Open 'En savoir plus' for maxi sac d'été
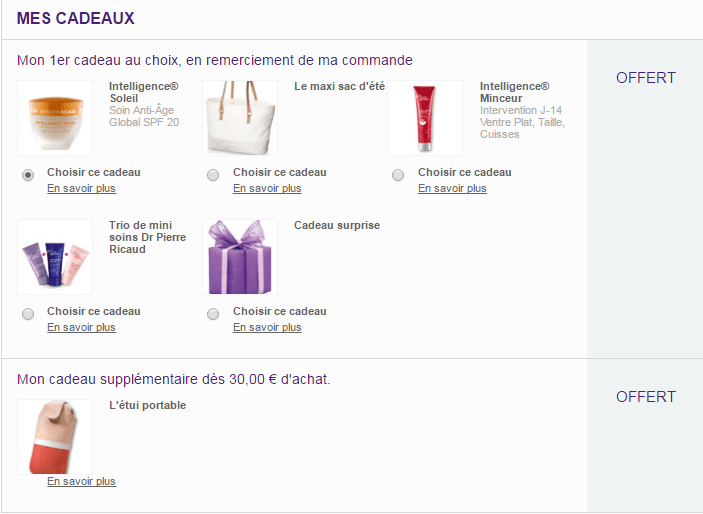 [x=267, y=188]
